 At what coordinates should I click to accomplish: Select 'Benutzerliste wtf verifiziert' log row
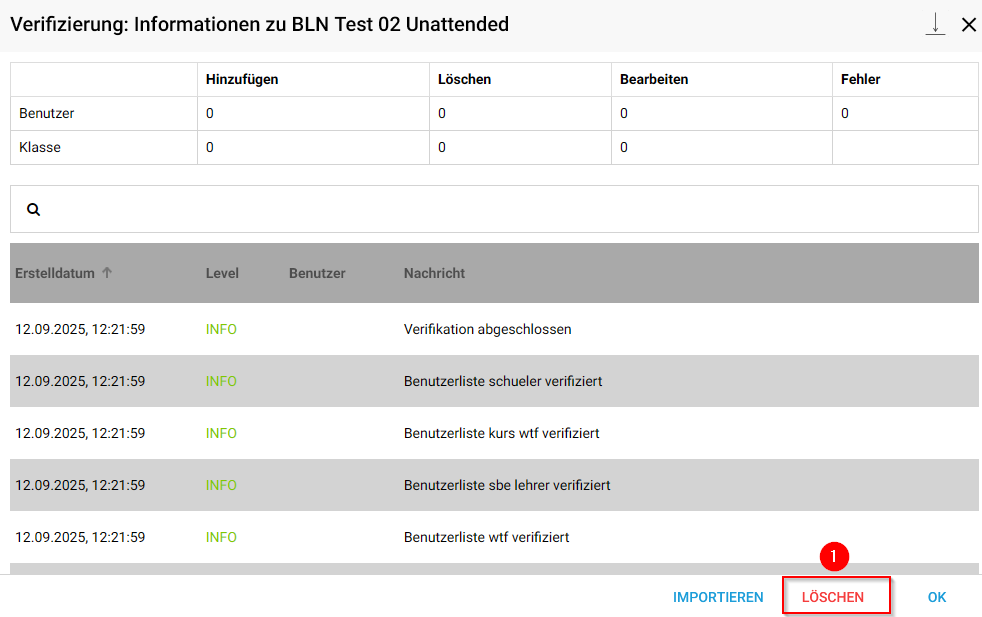[x=486, y=537]
